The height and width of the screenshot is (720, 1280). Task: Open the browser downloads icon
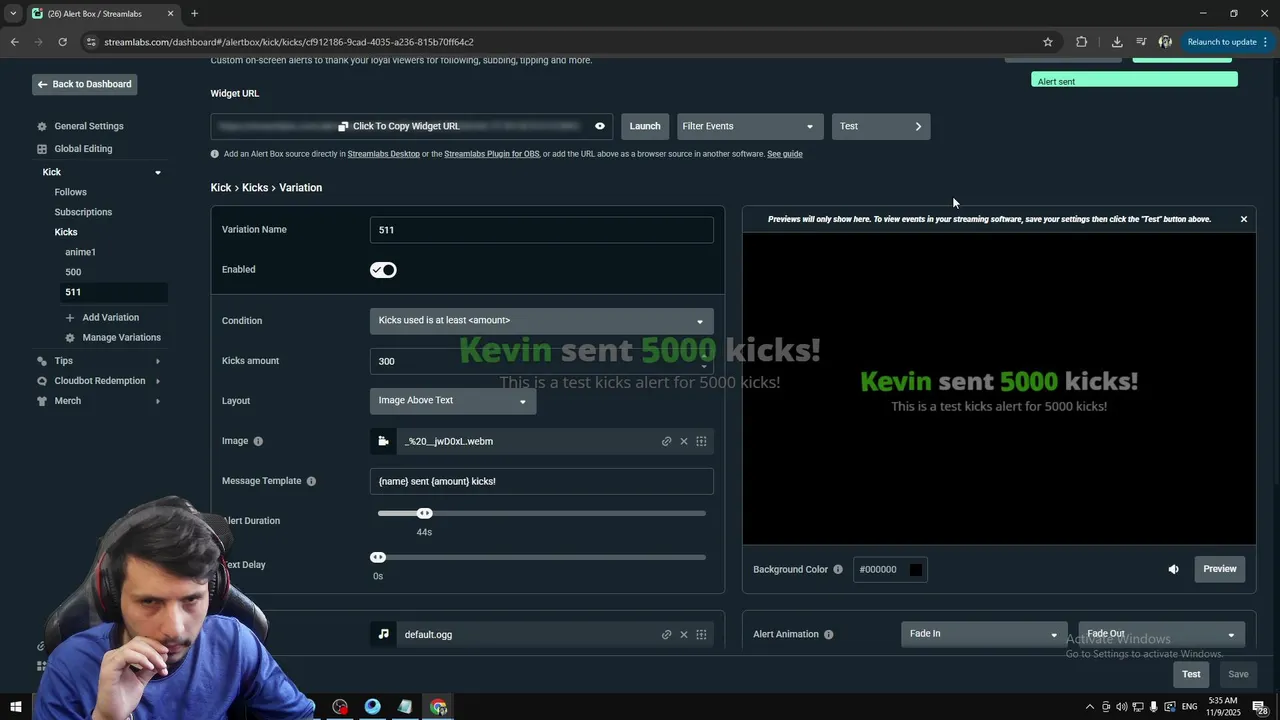(1117, 42)
